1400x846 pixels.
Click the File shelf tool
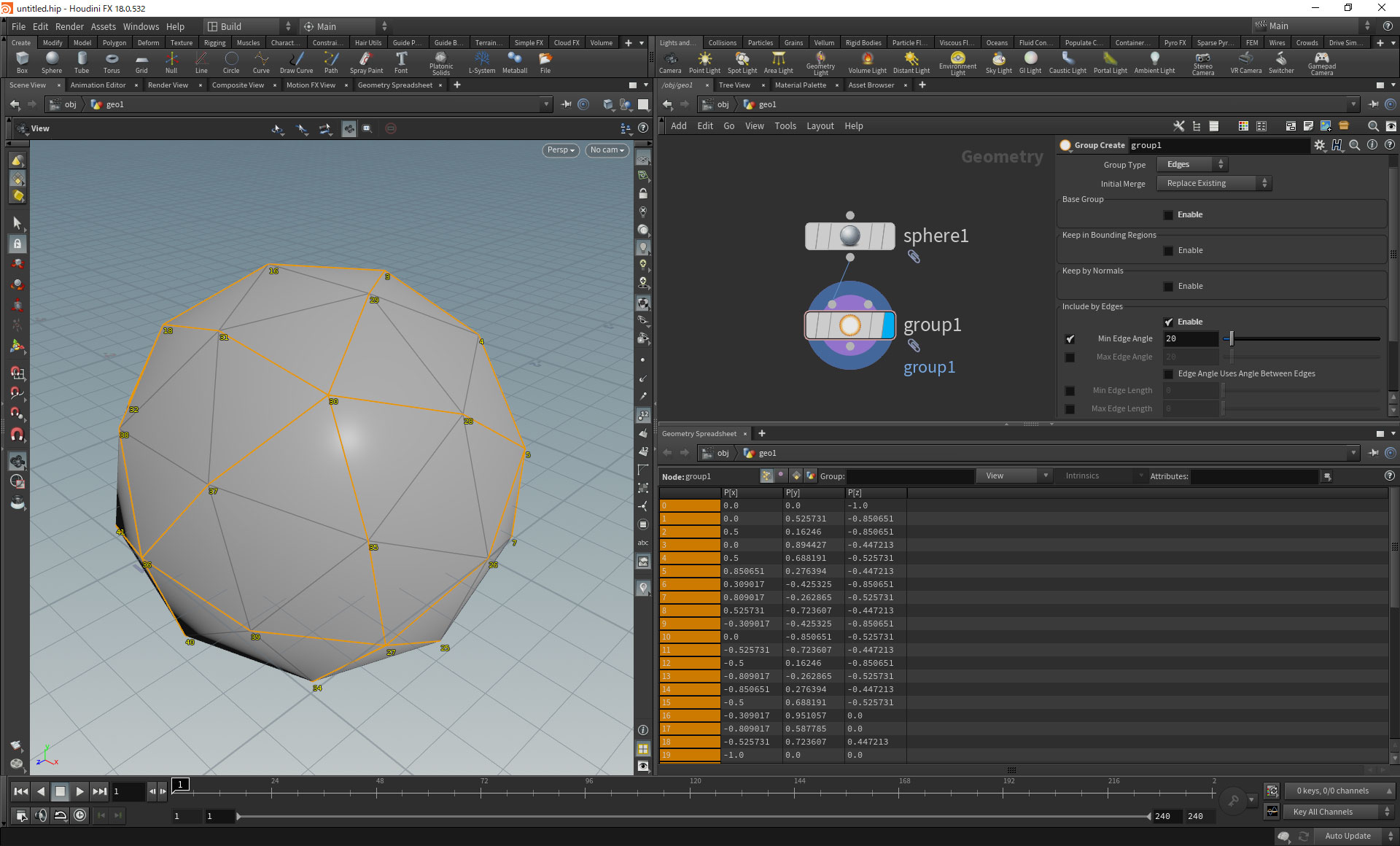(x=545, y=62)
